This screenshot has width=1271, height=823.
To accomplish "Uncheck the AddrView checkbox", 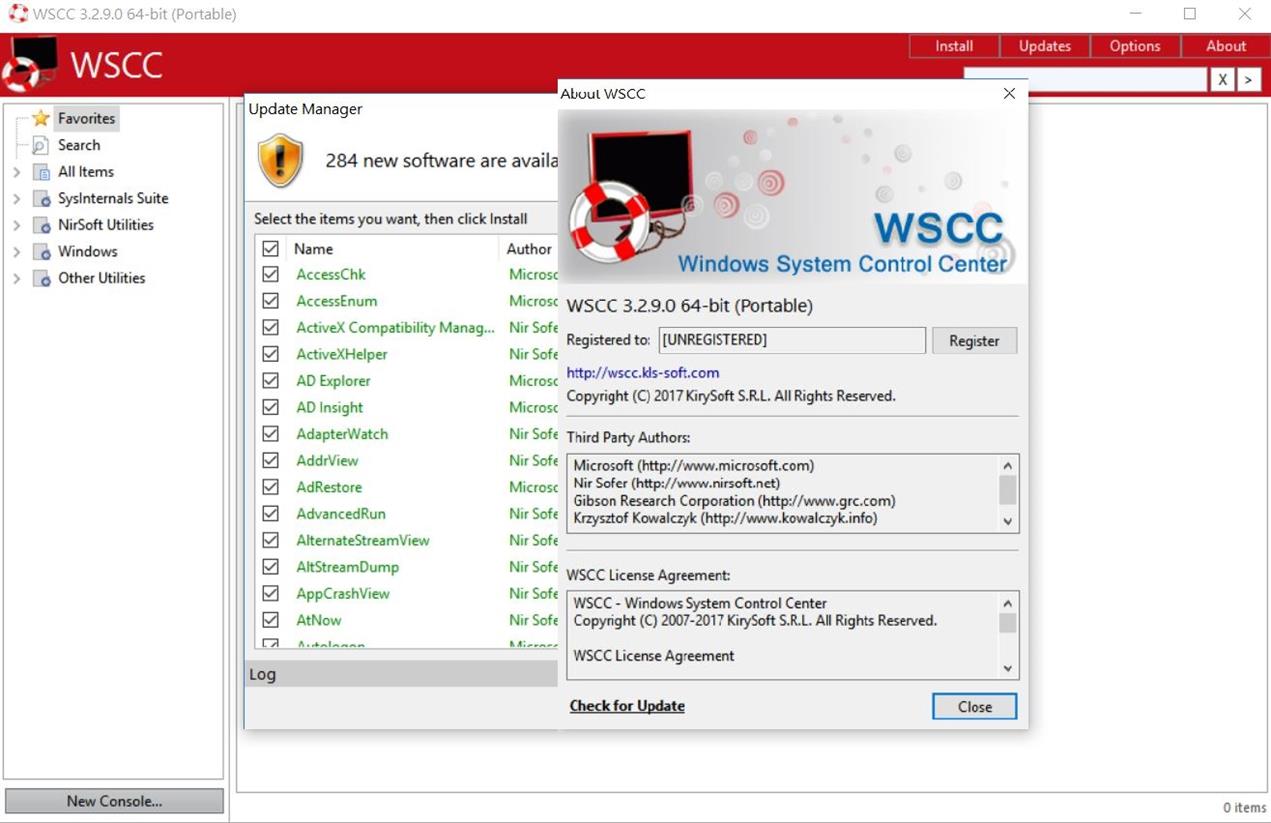I will 270,460.
